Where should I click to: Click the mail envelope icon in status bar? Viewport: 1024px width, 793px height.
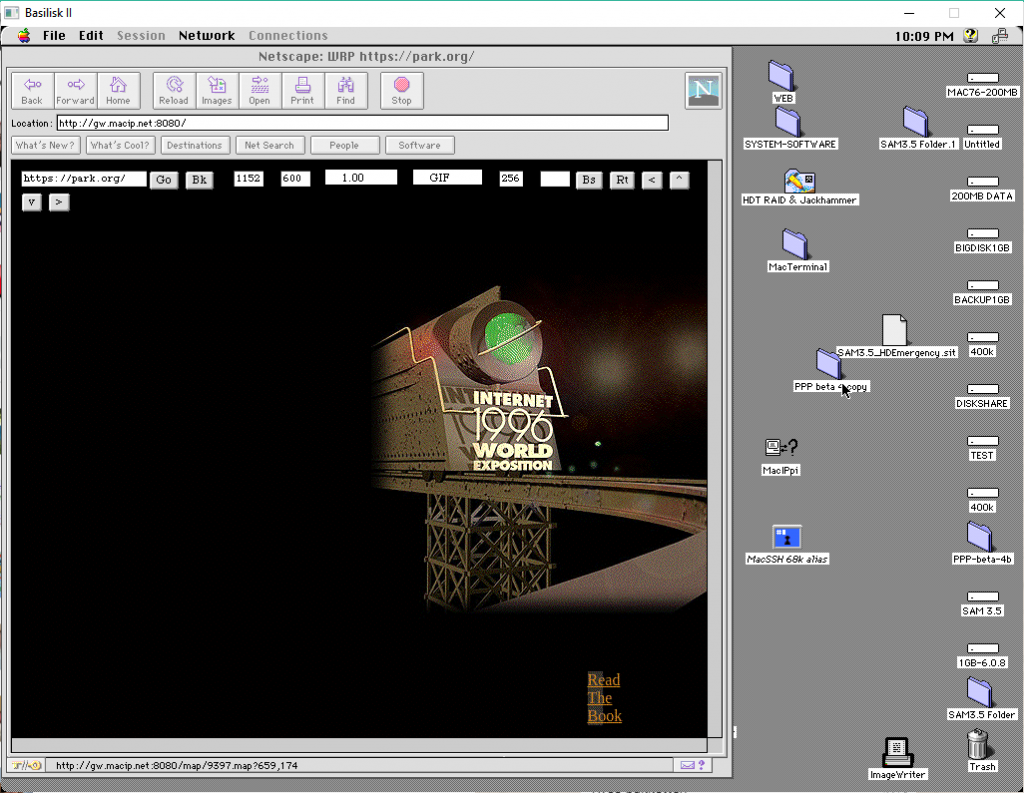pyautogui.click(x=688, y=766)
